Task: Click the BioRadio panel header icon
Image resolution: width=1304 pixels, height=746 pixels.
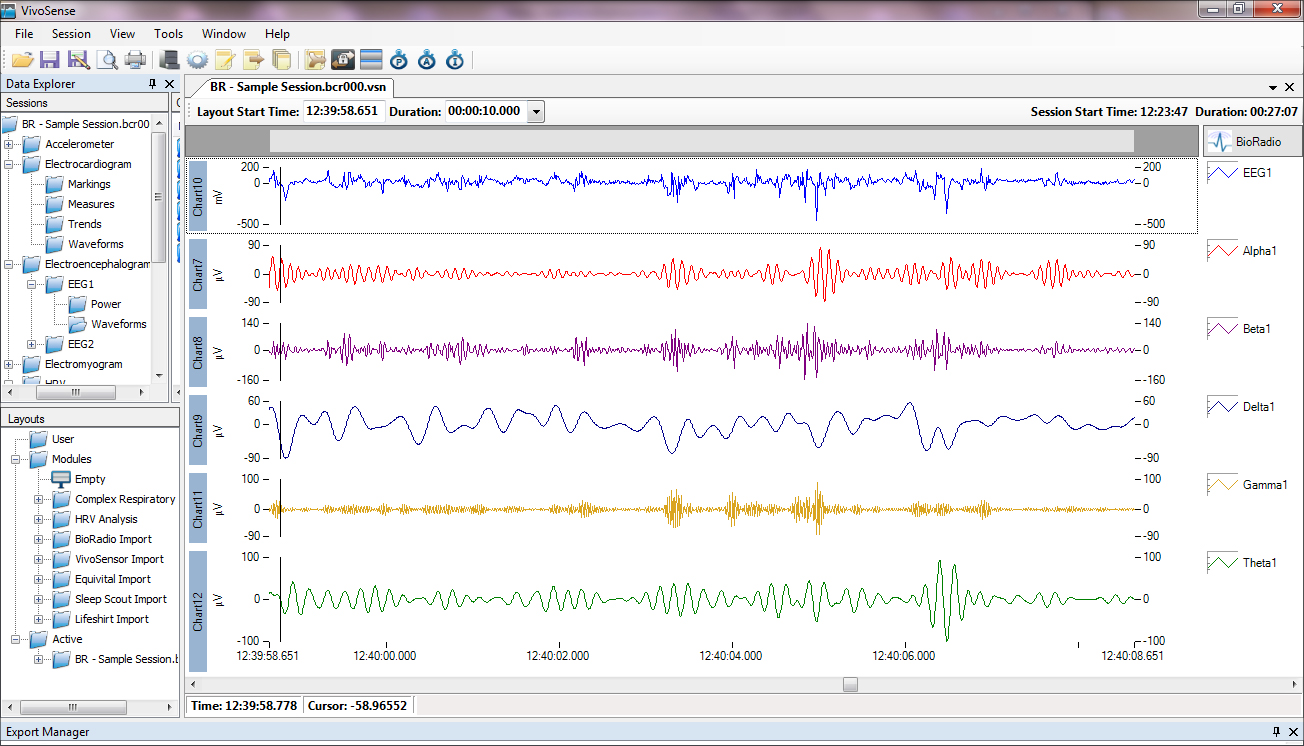Action: [1219, 141]
